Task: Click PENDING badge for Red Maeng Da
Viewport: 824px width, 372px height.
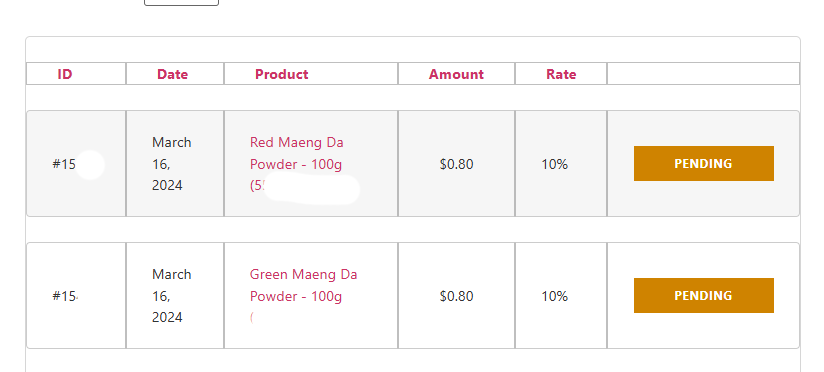Action: pyautogui.click(x=704, y=163)
